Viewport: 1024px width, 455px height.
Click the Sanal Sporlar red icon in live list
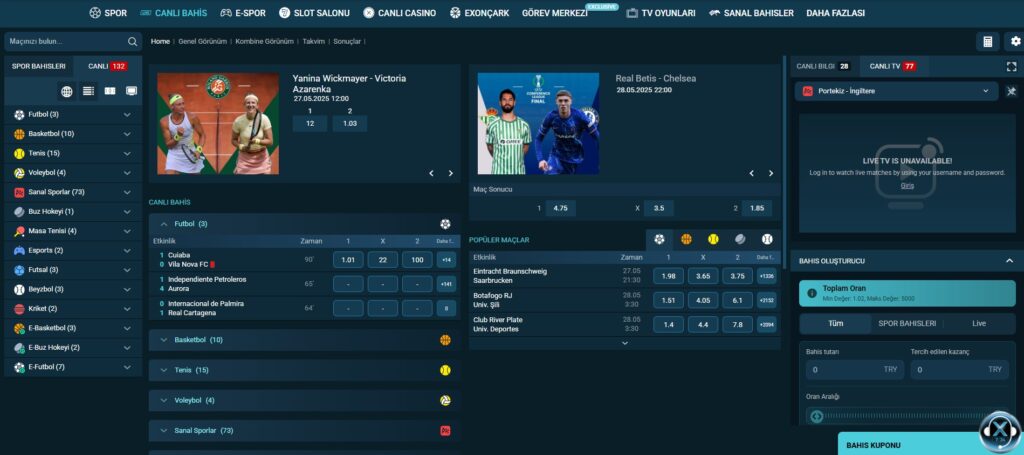coord(445,431)
